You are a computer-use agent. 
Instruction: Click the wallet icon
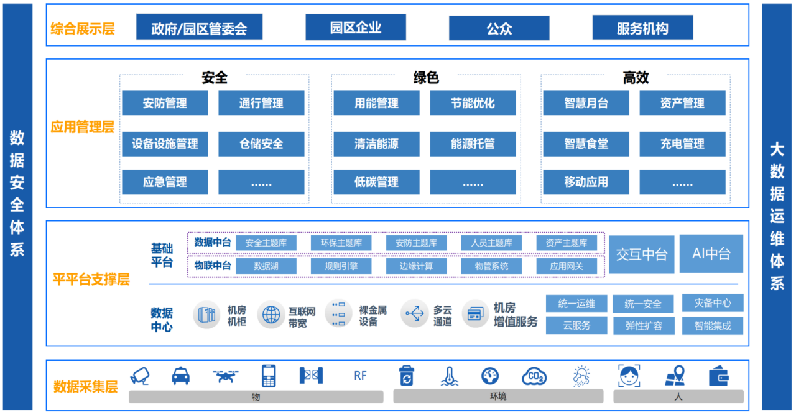coord(718,376)
